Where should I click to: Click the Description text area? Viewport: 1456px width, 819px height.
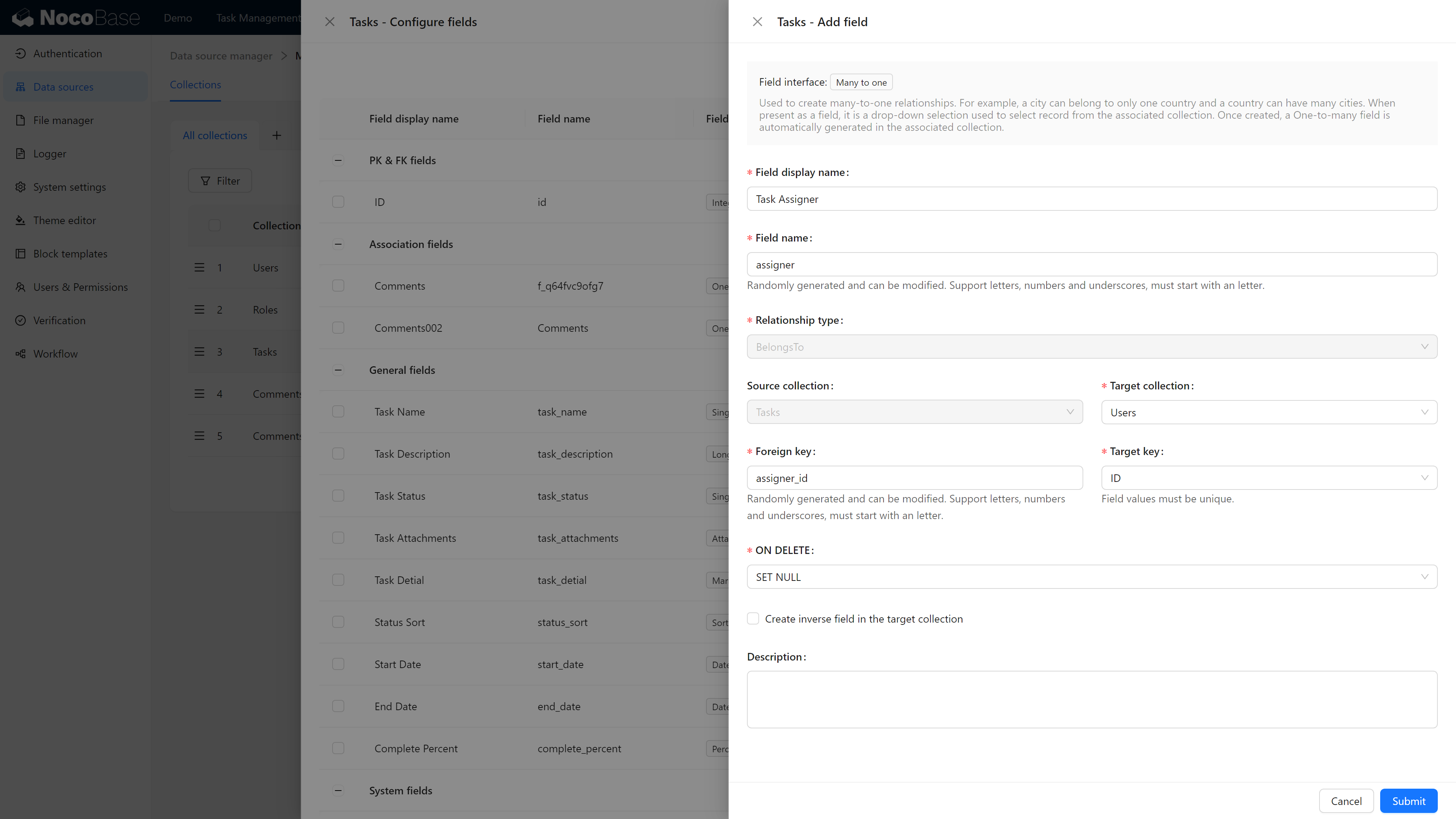(1092, 699)
